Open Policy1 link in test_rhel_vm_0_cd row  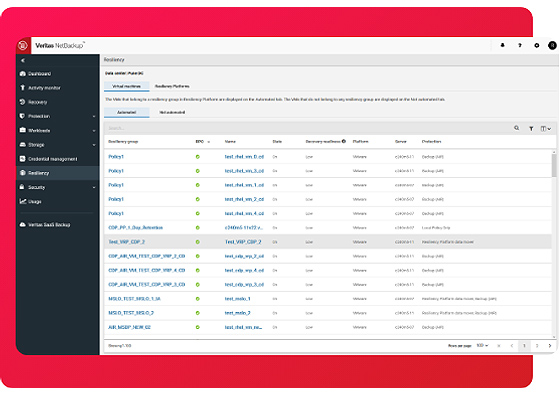116,157
